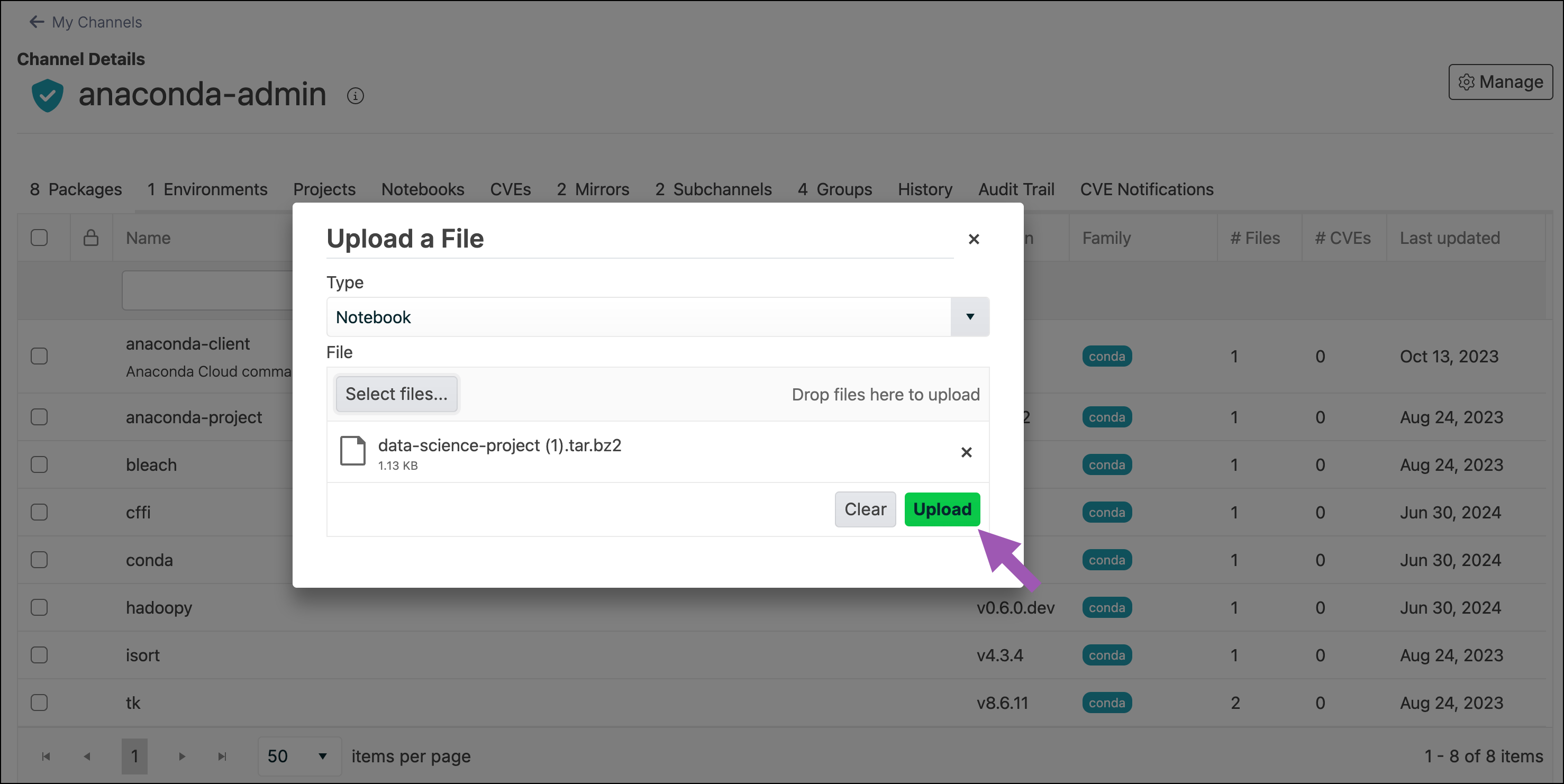Go to the first page of results
Image resolution: width=1564 pixels, height=784 pixels.
[46, 756]
